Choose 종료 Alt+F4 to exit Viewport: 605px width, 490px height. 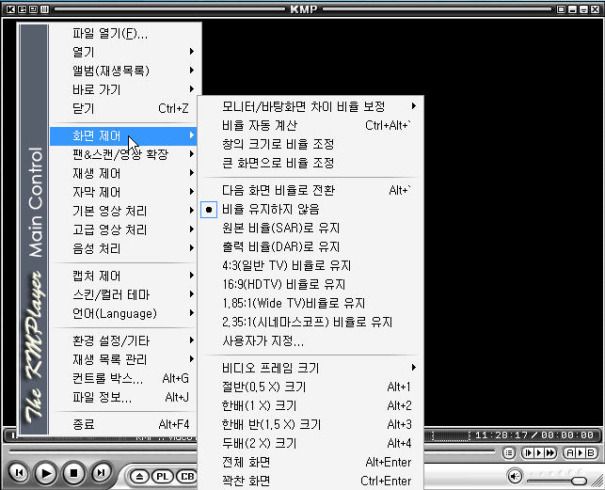coord(123,424)
